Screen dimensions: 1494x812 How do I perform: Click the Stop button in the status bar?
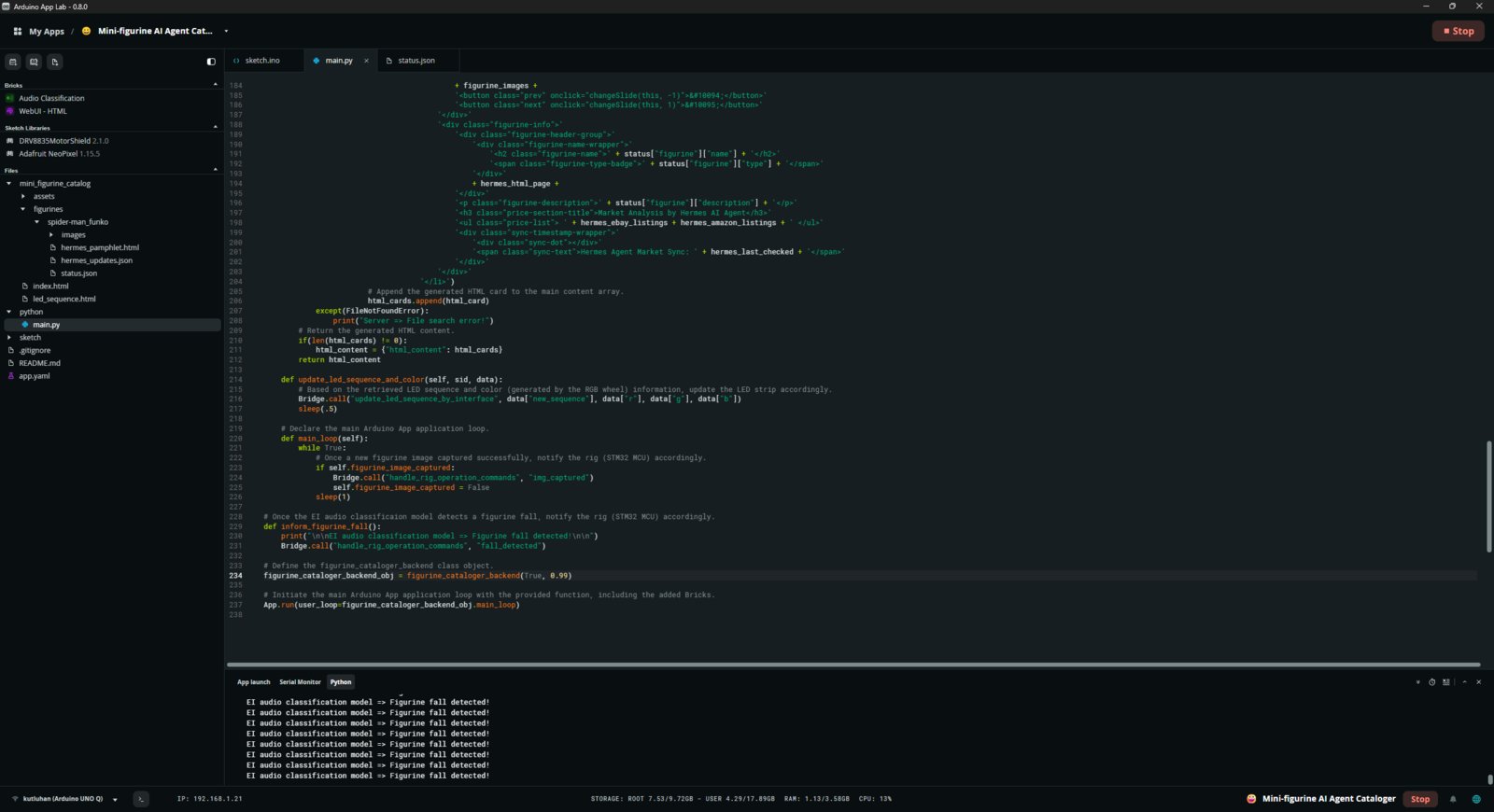point(1420,799)
